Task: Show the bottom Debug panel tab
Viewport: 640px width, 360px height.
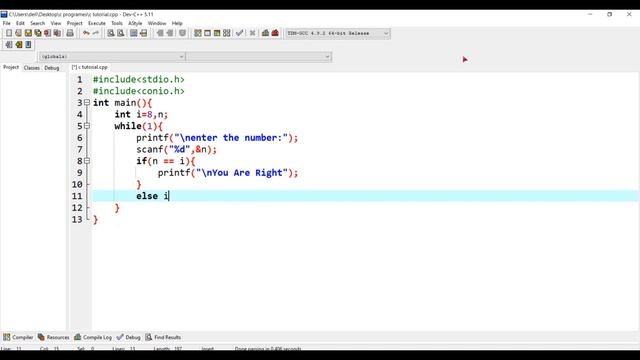Action: click(x=129, y=337)
